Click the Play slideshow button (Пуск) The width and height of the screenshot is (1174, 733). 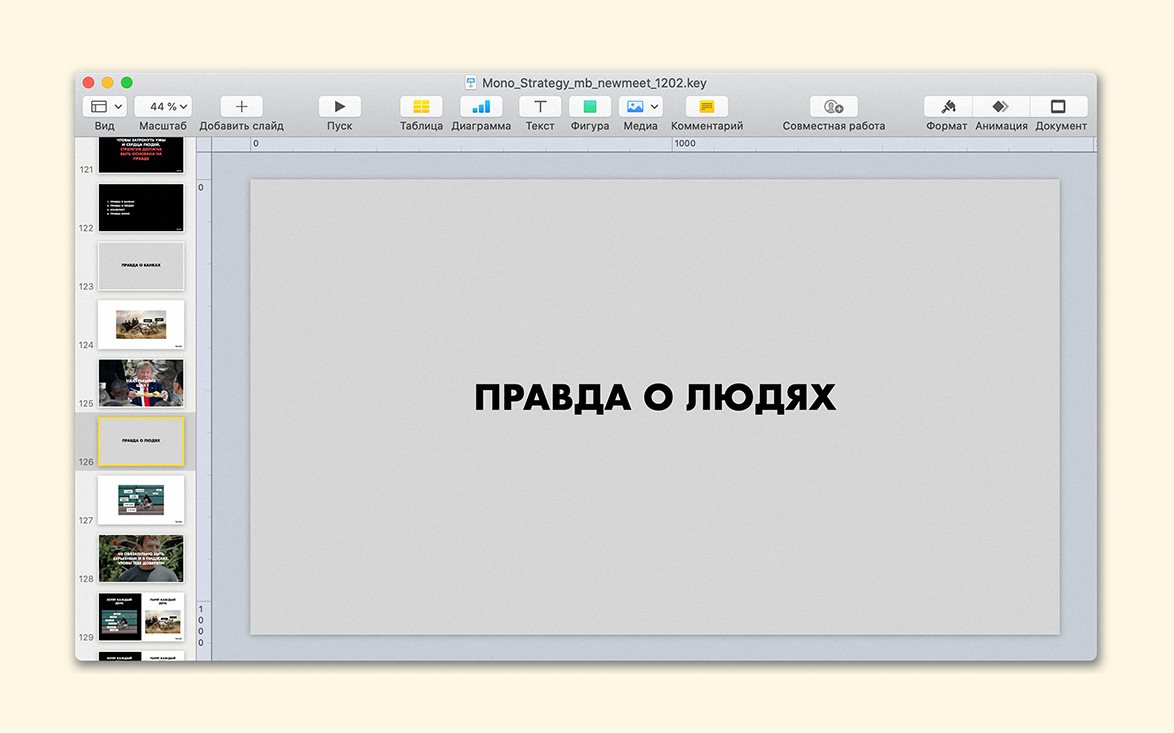pos(339,107)
